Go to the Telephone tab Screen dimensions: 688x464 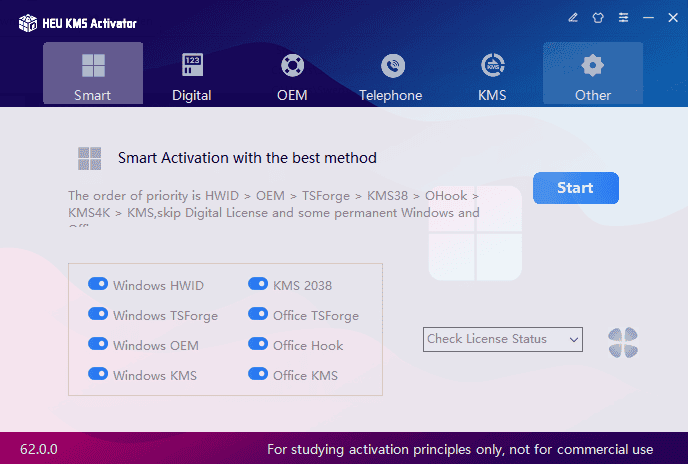[392, 73]
